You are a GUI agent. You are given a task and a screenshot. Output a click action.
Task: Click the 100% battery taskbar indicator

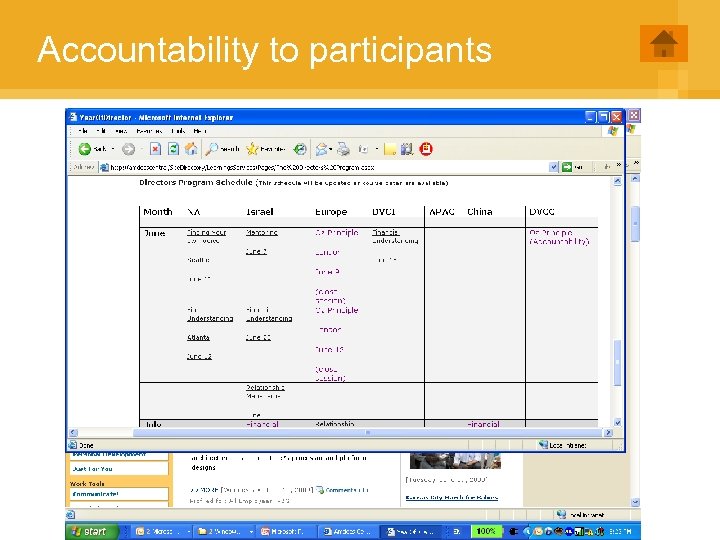pos(485,532)
